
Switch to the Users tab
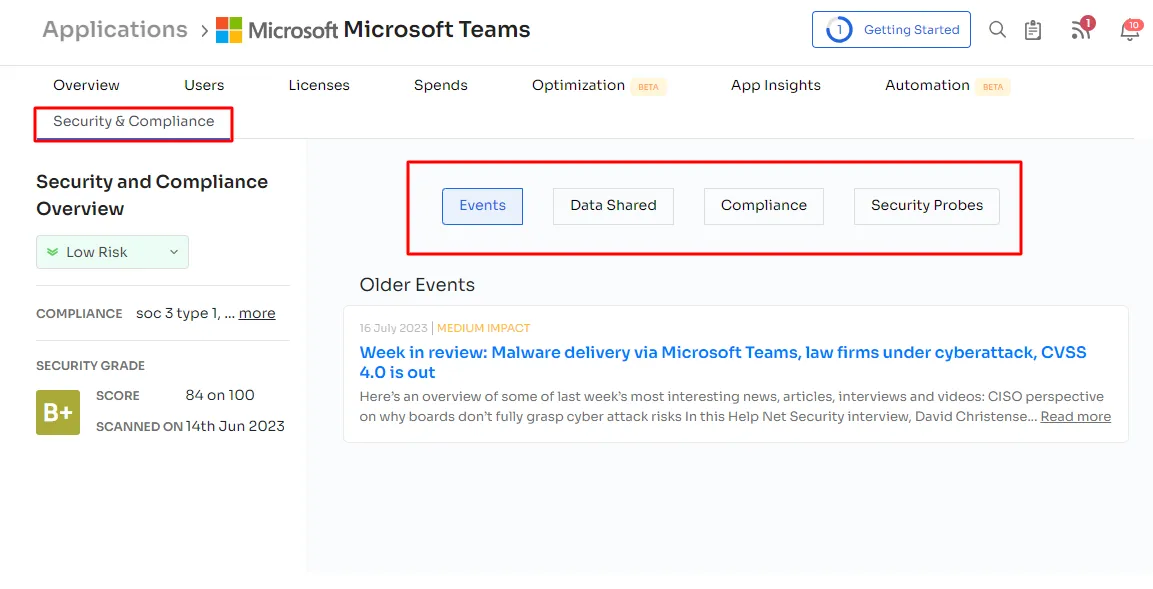204,85
